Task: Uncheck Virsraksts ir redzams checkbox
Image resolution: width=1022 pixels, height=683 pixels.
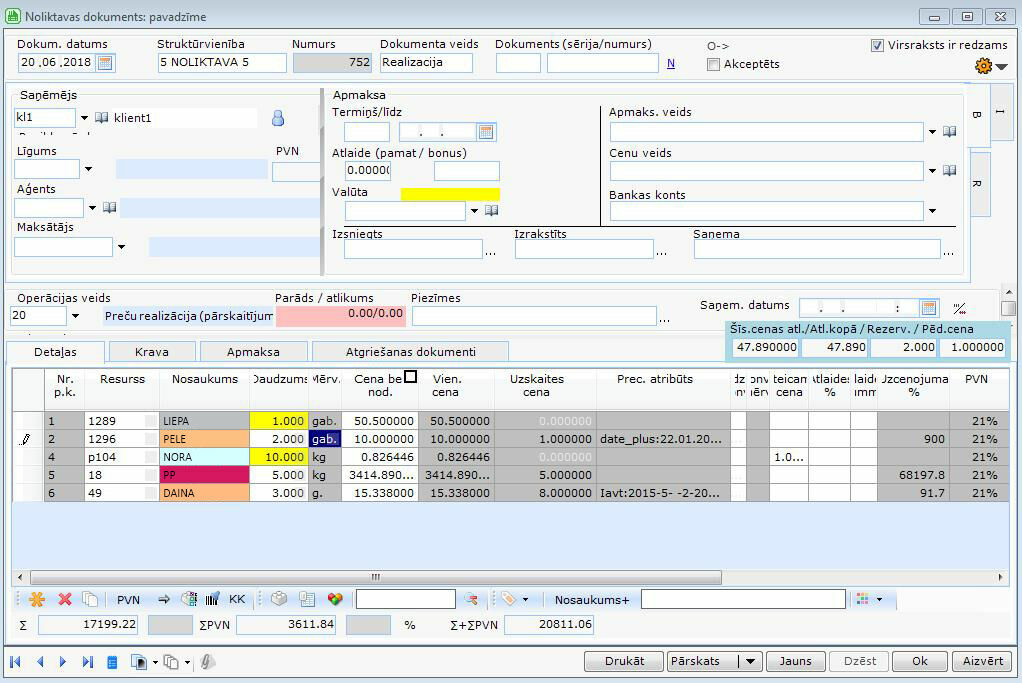Action: [x=877, y=45]
